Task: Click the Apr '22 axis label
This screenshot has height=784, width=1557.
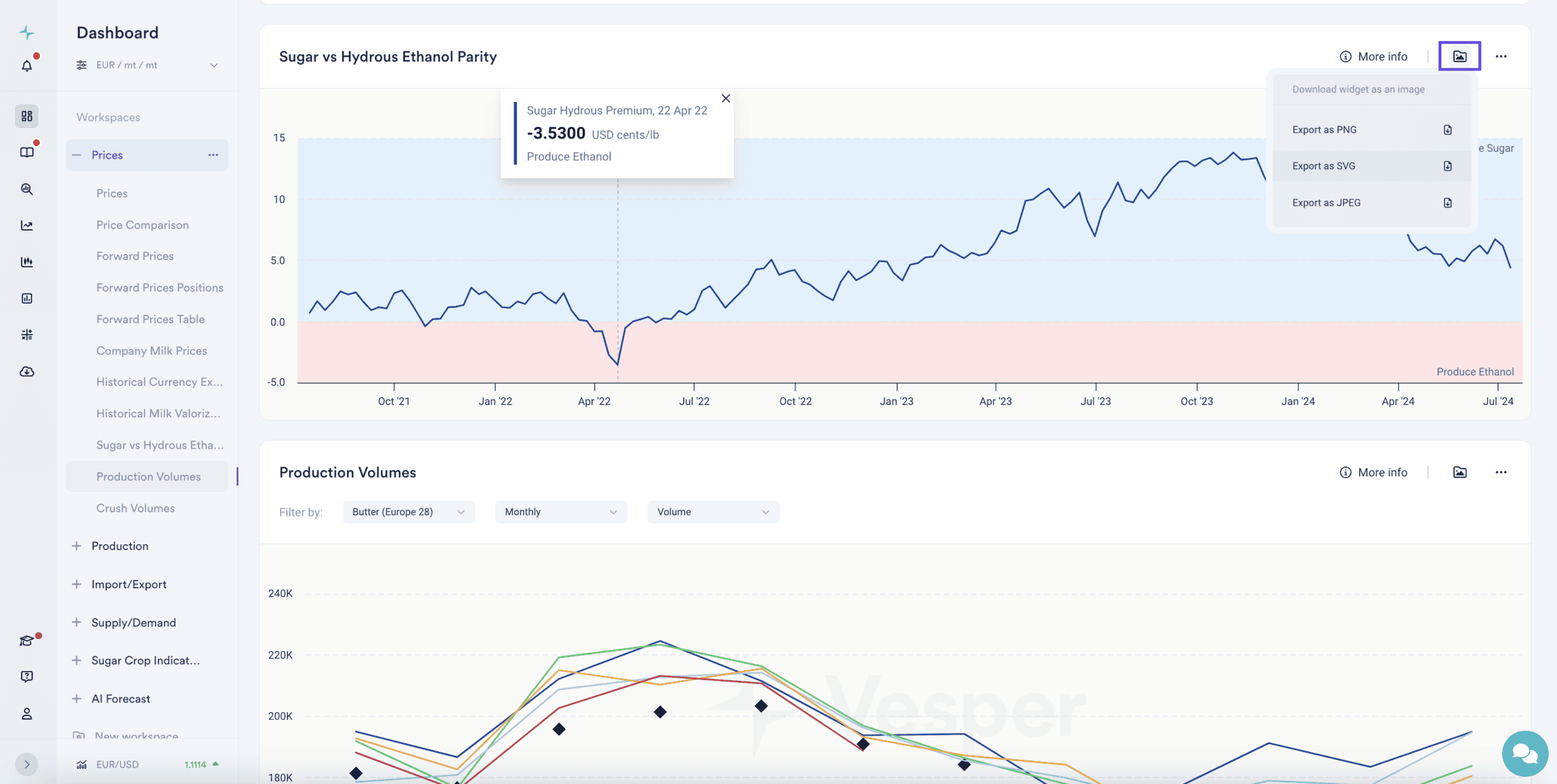Action: pyautogui.click(x=594, y=401)
